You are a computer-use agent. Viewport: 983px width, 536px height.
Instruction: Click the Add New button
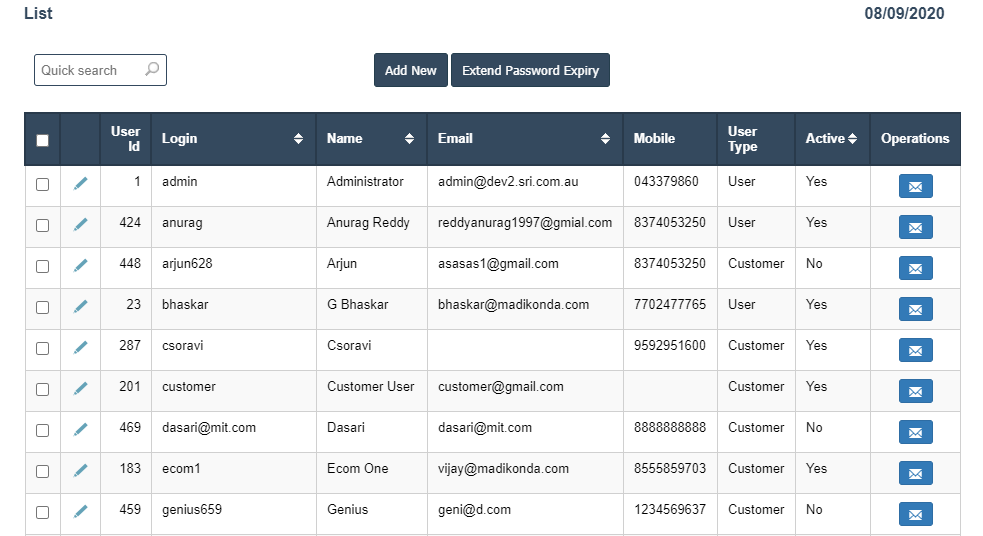tap(410, 71)
